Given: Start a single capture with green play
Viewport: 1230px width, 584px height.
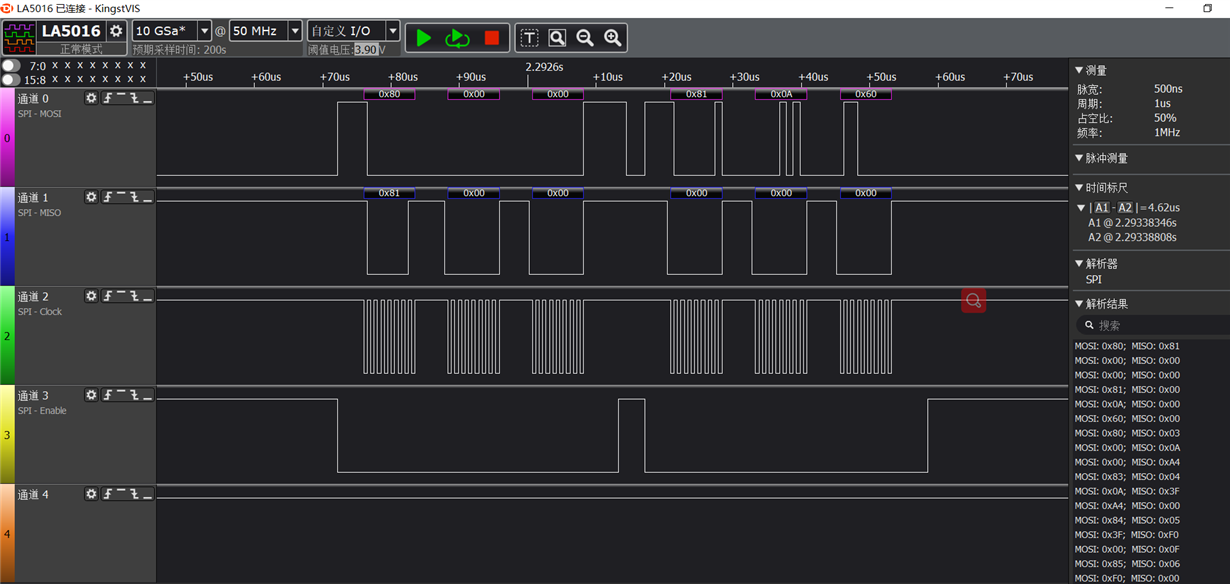Looking at the screenshot, I should 424,37.
